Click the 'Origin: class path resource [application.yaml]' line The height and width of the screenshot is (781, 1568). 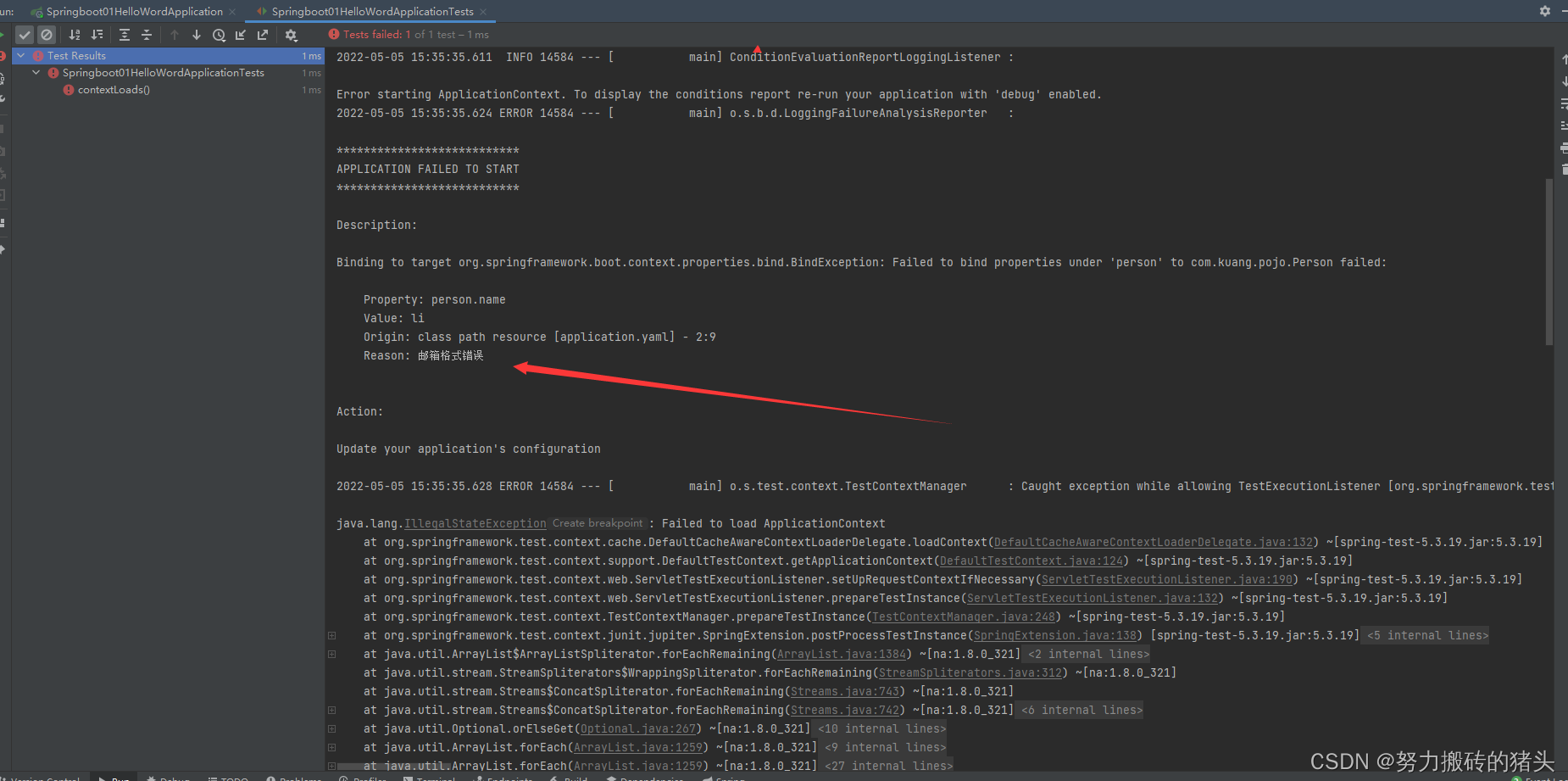(x=540, y=338)
